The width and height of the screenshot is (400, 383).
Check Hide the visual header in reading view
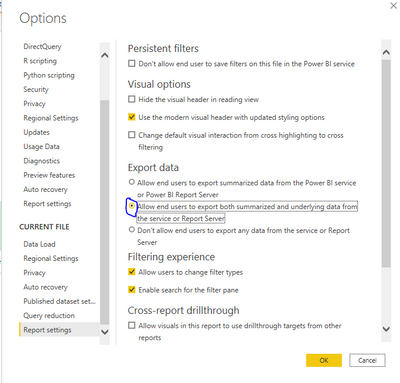pyautogui.click(x=132, y=99)
